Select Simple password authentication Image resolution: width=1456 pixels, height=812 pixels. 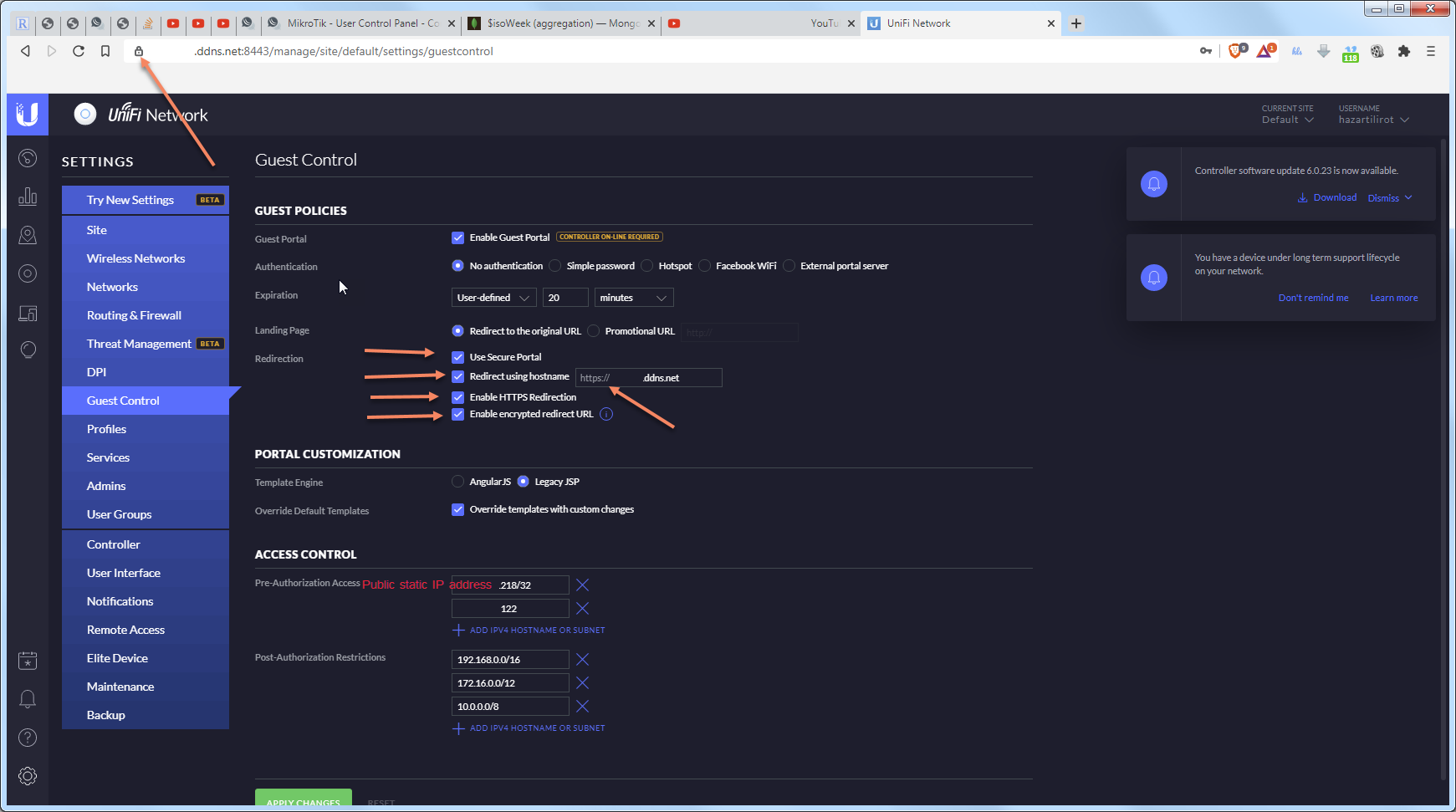tap(554, 266)
